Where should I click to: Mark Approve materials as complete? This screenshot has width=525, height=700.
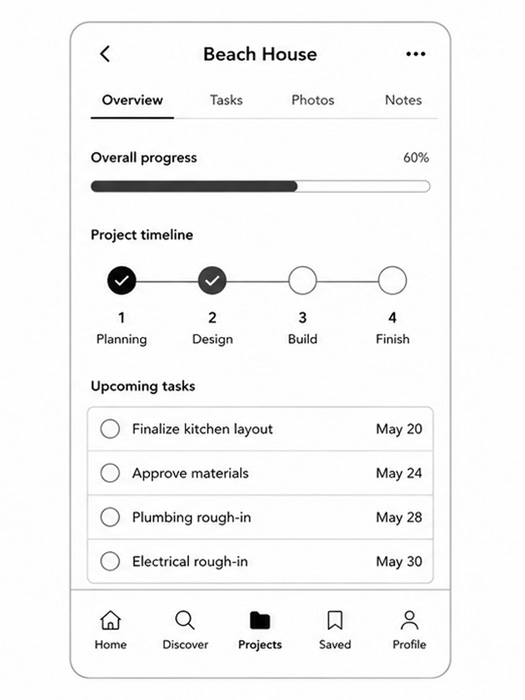[x=110, y=473]
